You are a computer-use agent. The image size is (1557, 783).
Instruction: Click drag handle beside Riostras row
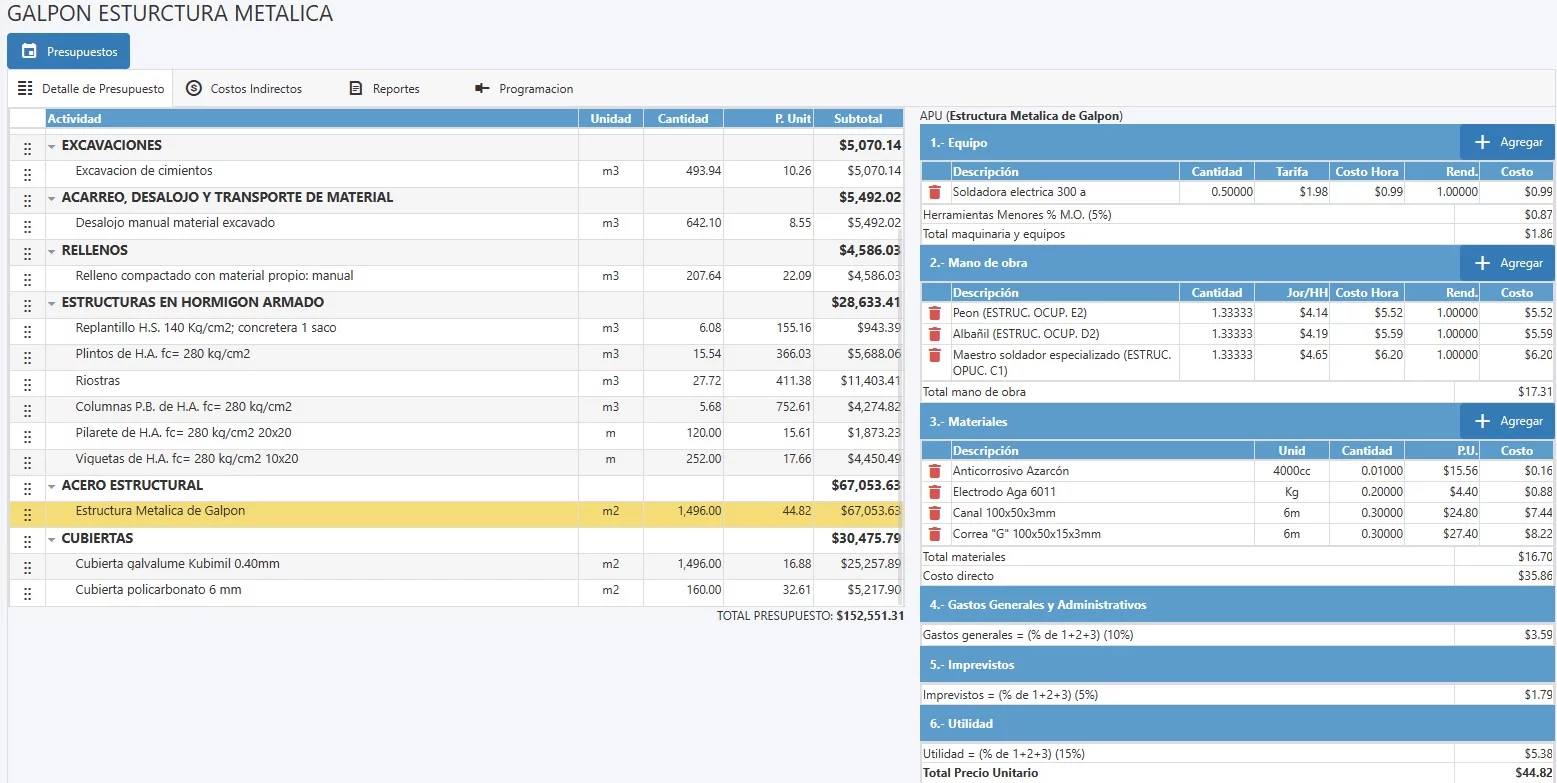(27, 382)
